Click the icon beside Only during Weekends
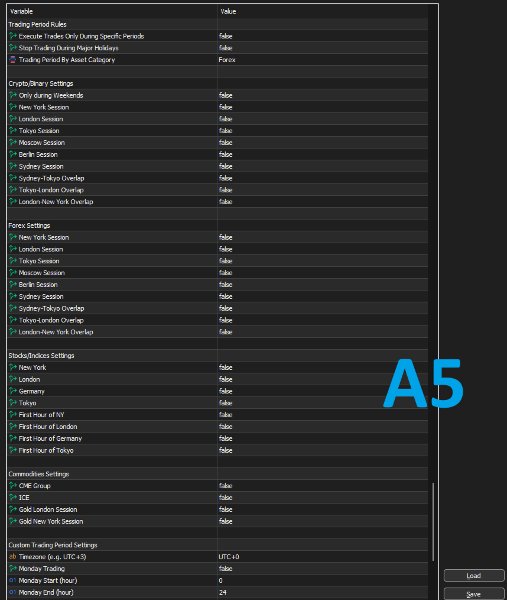This screenshot has height=600, width=507. [x=13, y=95]
